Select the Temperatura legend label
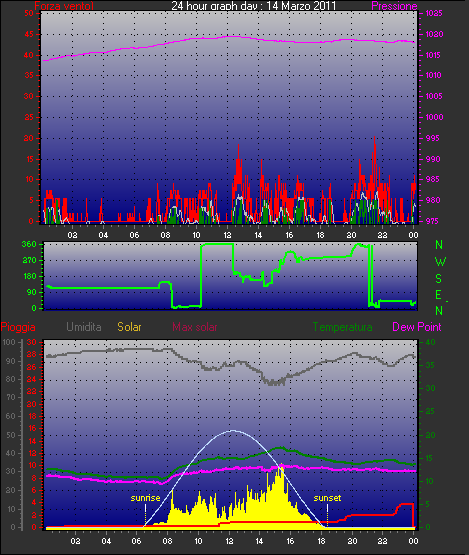Image resolution: width=469 pixels, height=555 pixels. coord(342,327)
